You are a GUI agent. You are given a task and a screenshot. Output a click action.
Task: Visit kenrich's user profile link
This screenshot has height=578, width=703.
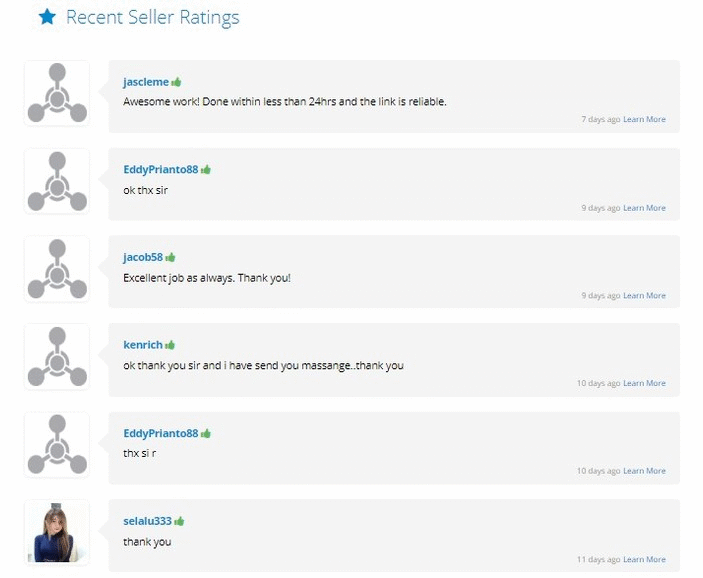coord(143,345)
